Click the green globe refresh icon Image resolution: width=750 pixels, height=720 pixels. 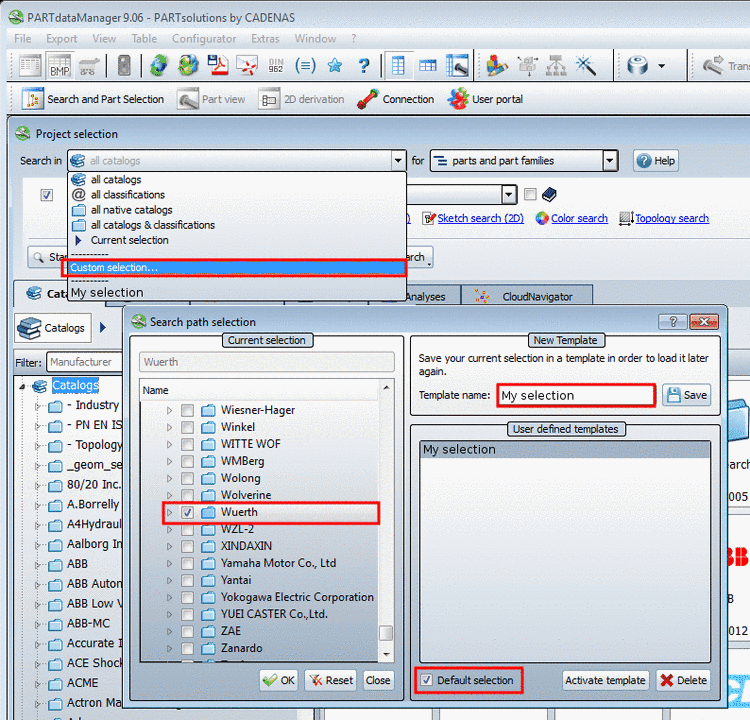159,66
